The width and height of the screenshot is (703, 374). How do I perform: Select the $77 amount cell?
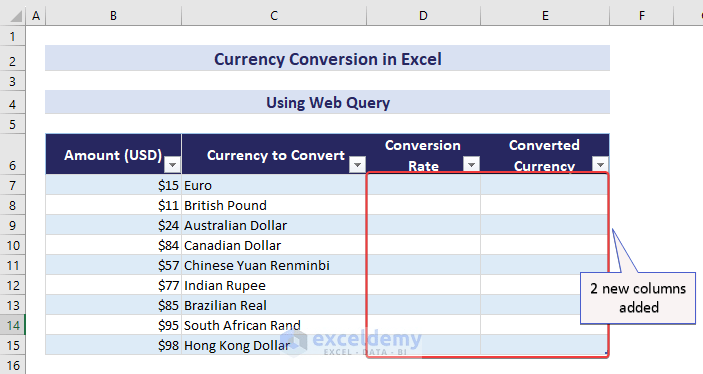coord(113,285)
